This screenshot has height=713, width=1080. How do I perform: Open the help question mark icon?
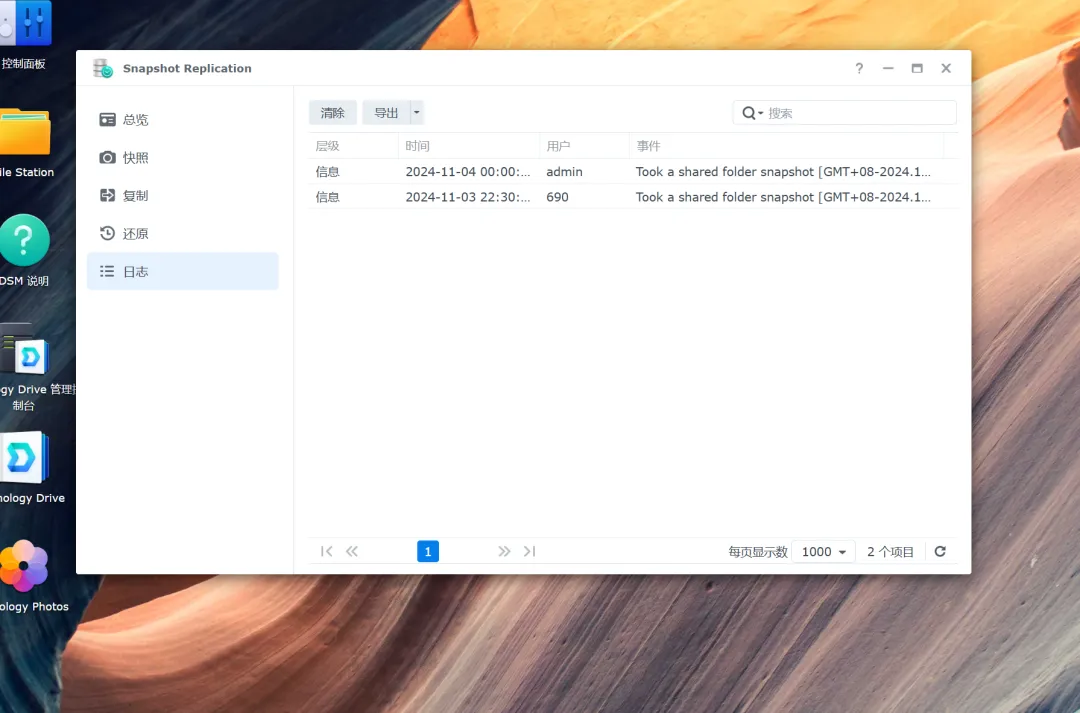[859, 68]
